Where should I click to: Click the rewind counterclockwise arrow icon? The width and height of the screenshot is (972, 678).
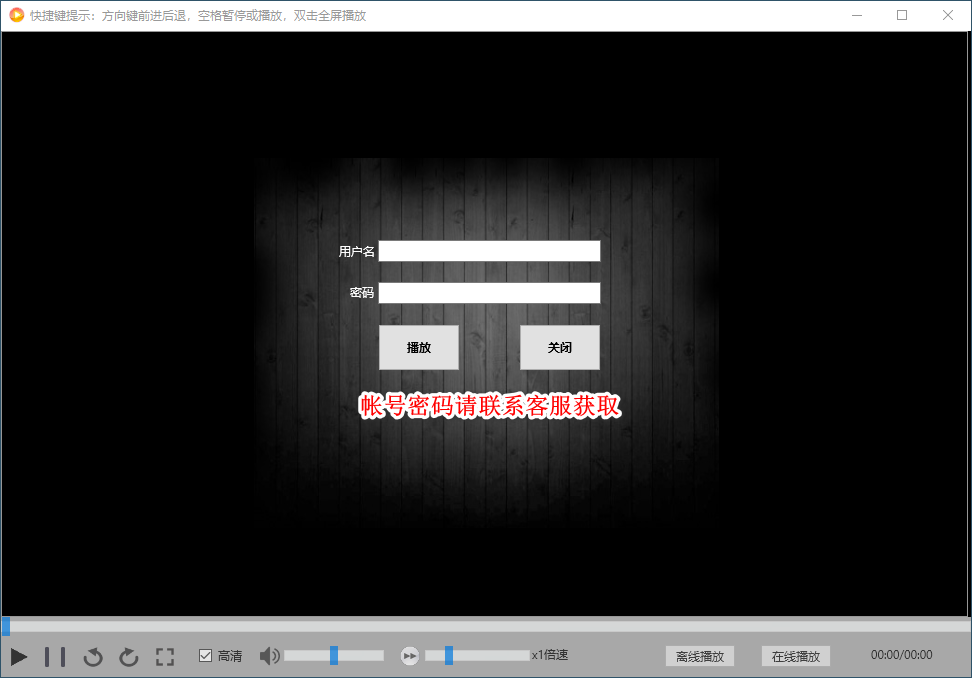click(x=93, y=656)
